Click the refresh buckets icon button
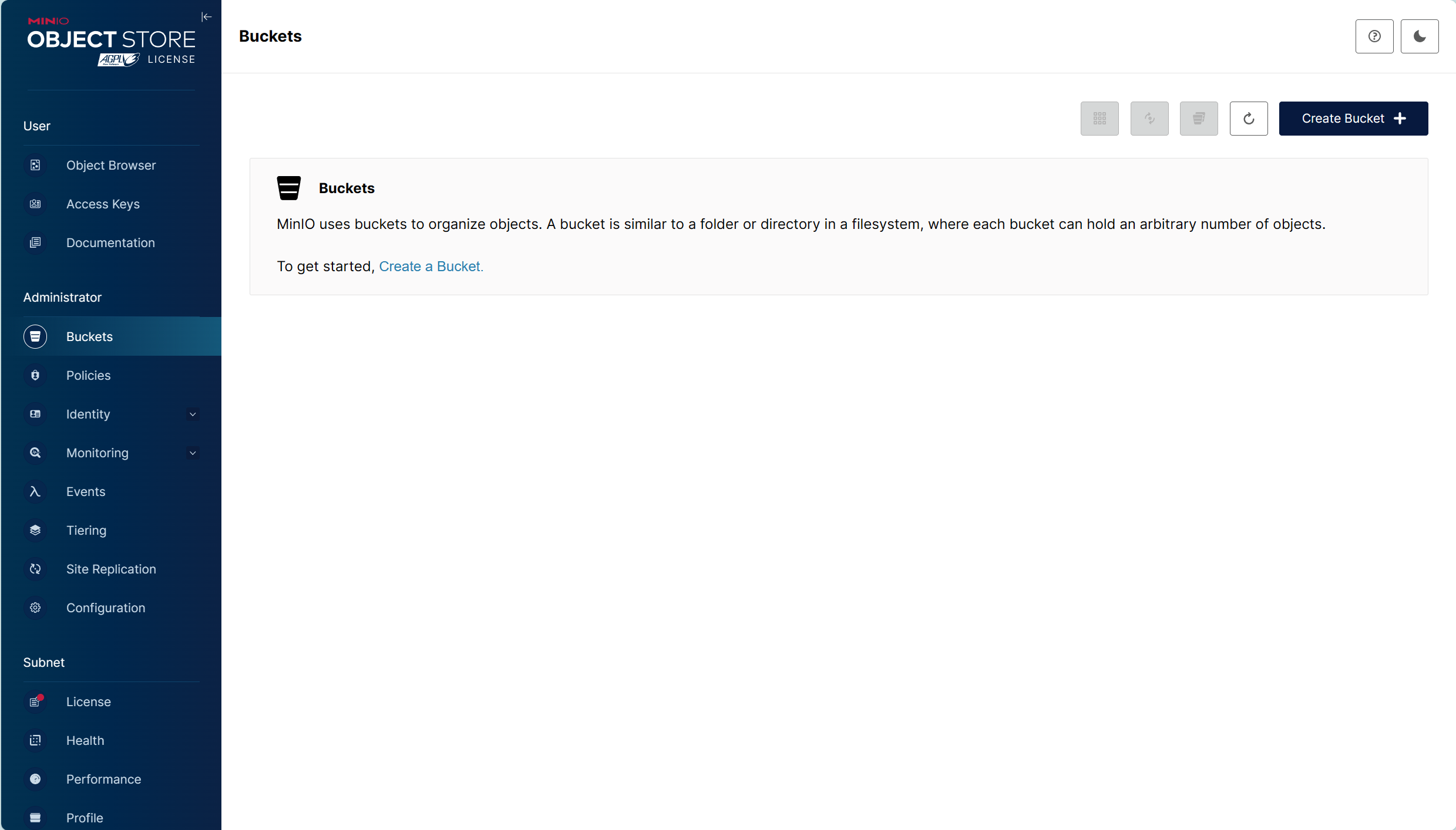 (x=1248, y=119)
